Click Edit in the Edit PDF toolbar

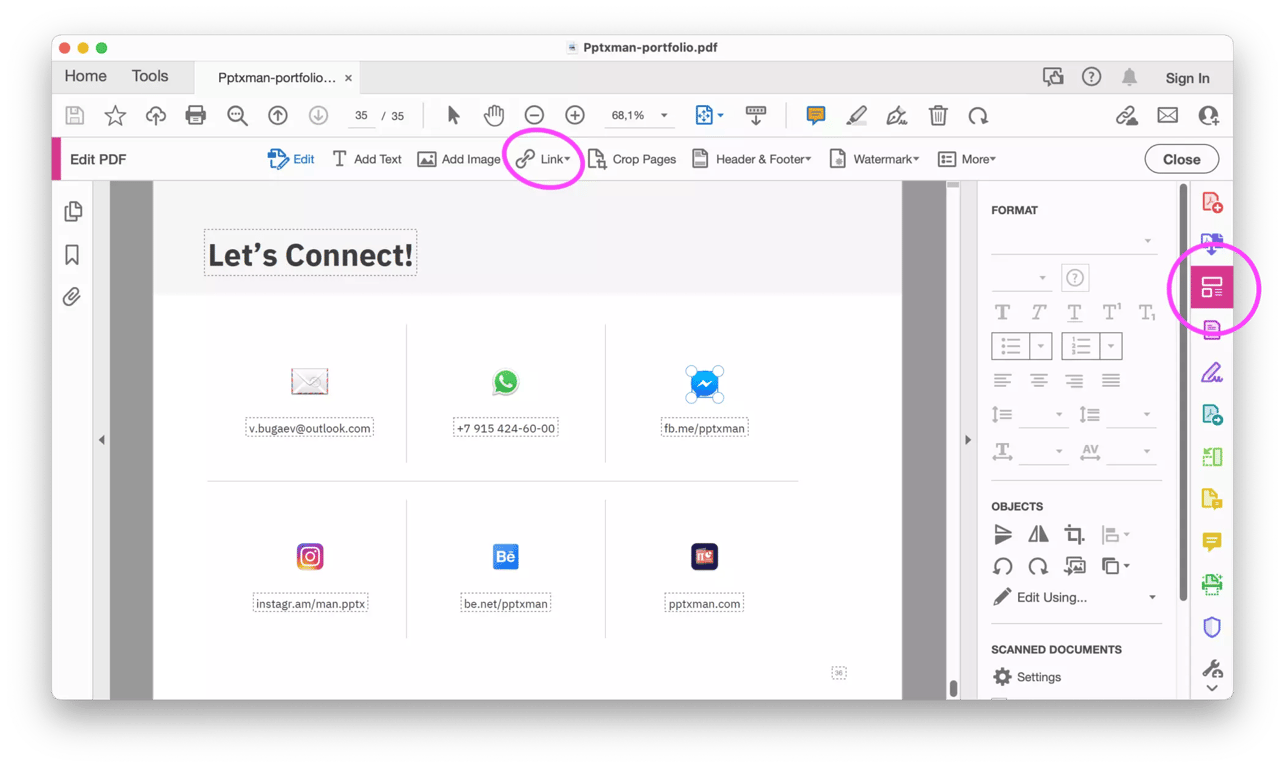(x=291, y=159)
